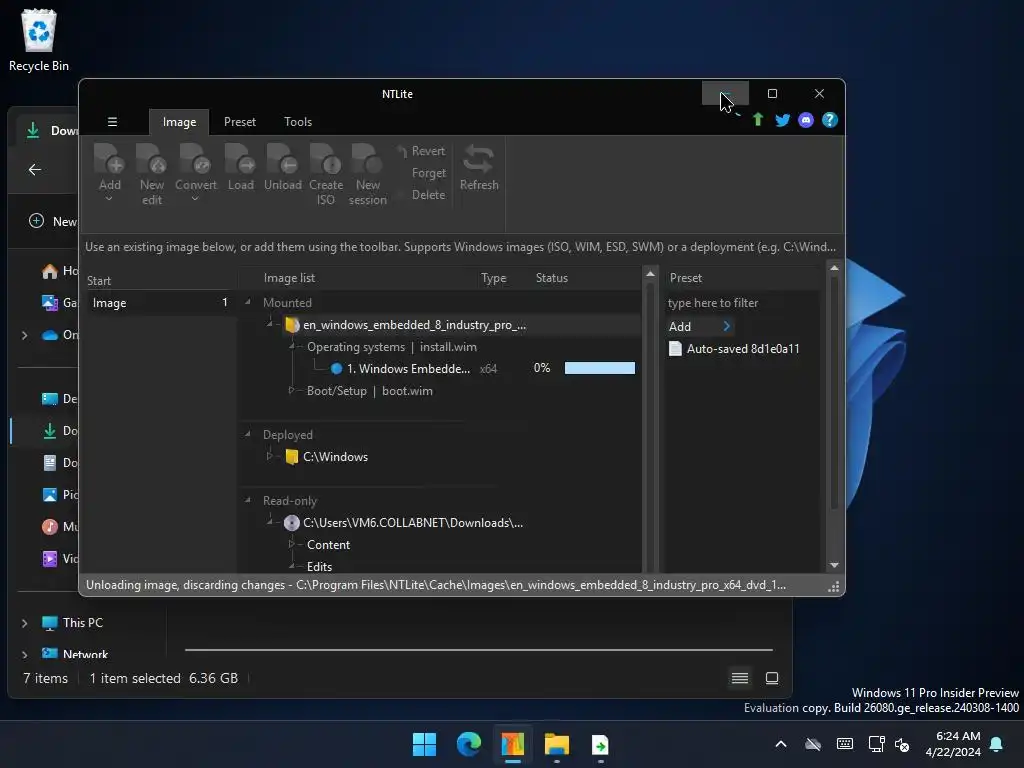This screenshot has height=768, width=1024.
Task: Click the New edit toolbar icon
Action: (152, 160)
